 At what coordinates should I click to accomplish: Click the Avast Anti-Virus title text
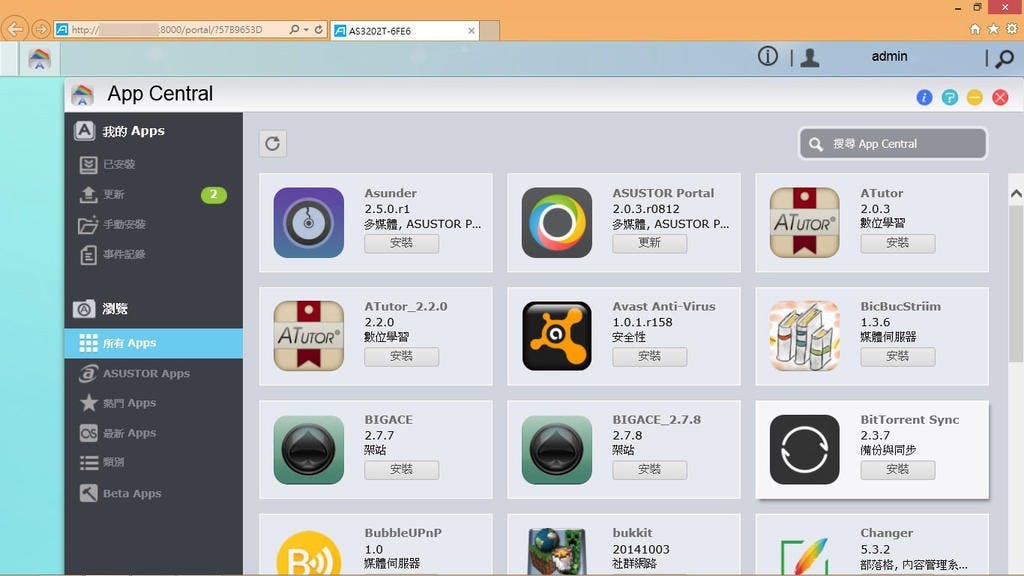pyautogui.click(x=664, y=306)
